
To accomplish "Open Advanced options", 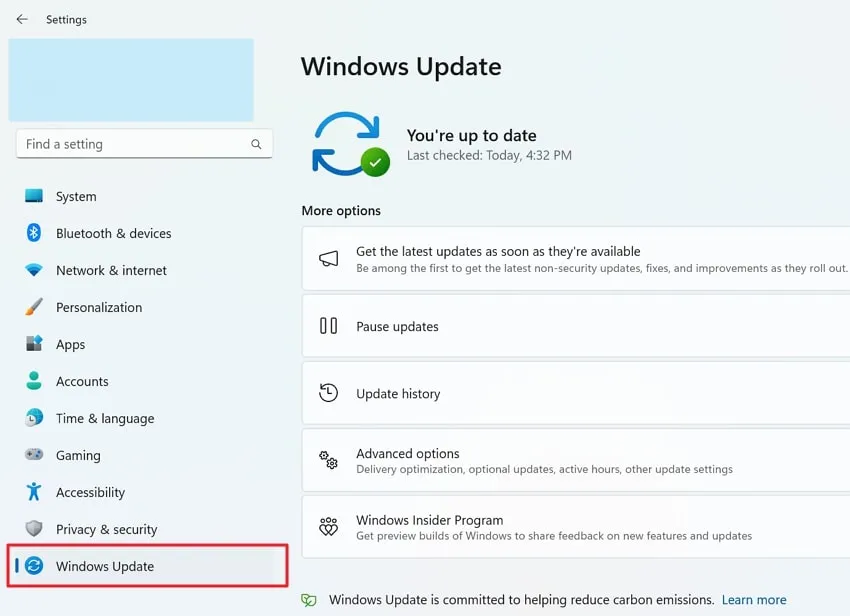I will tap(576, 460).
